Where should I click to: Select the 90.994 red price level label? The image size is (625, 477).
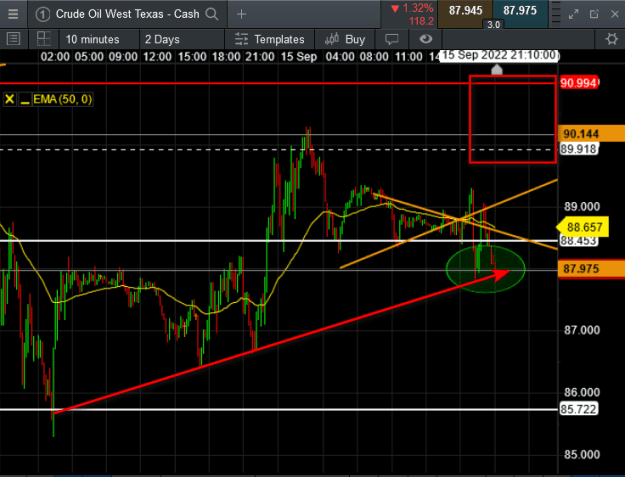click(x=579, y=83)
